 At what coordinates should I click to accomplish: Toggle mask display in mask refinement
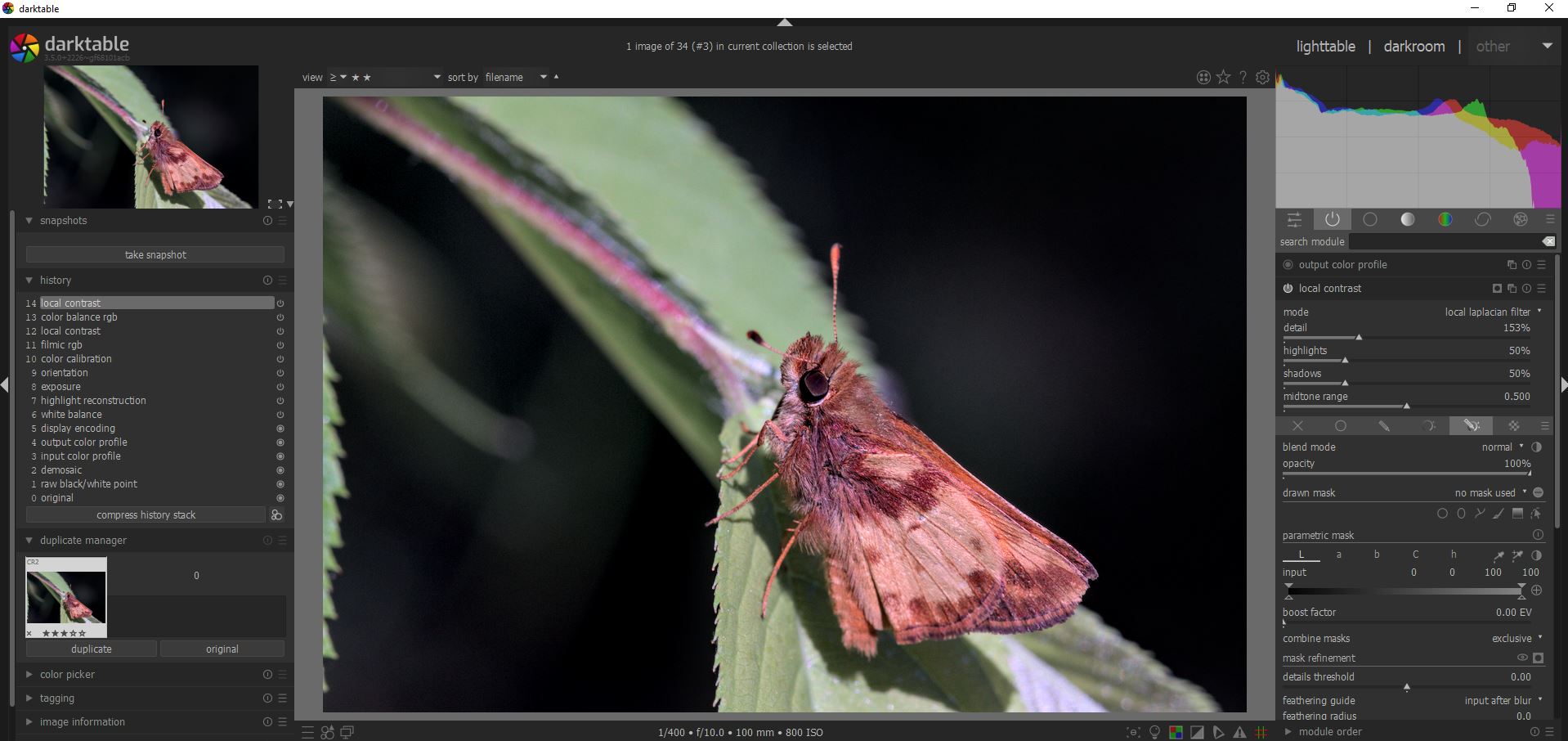[1538, 658]
